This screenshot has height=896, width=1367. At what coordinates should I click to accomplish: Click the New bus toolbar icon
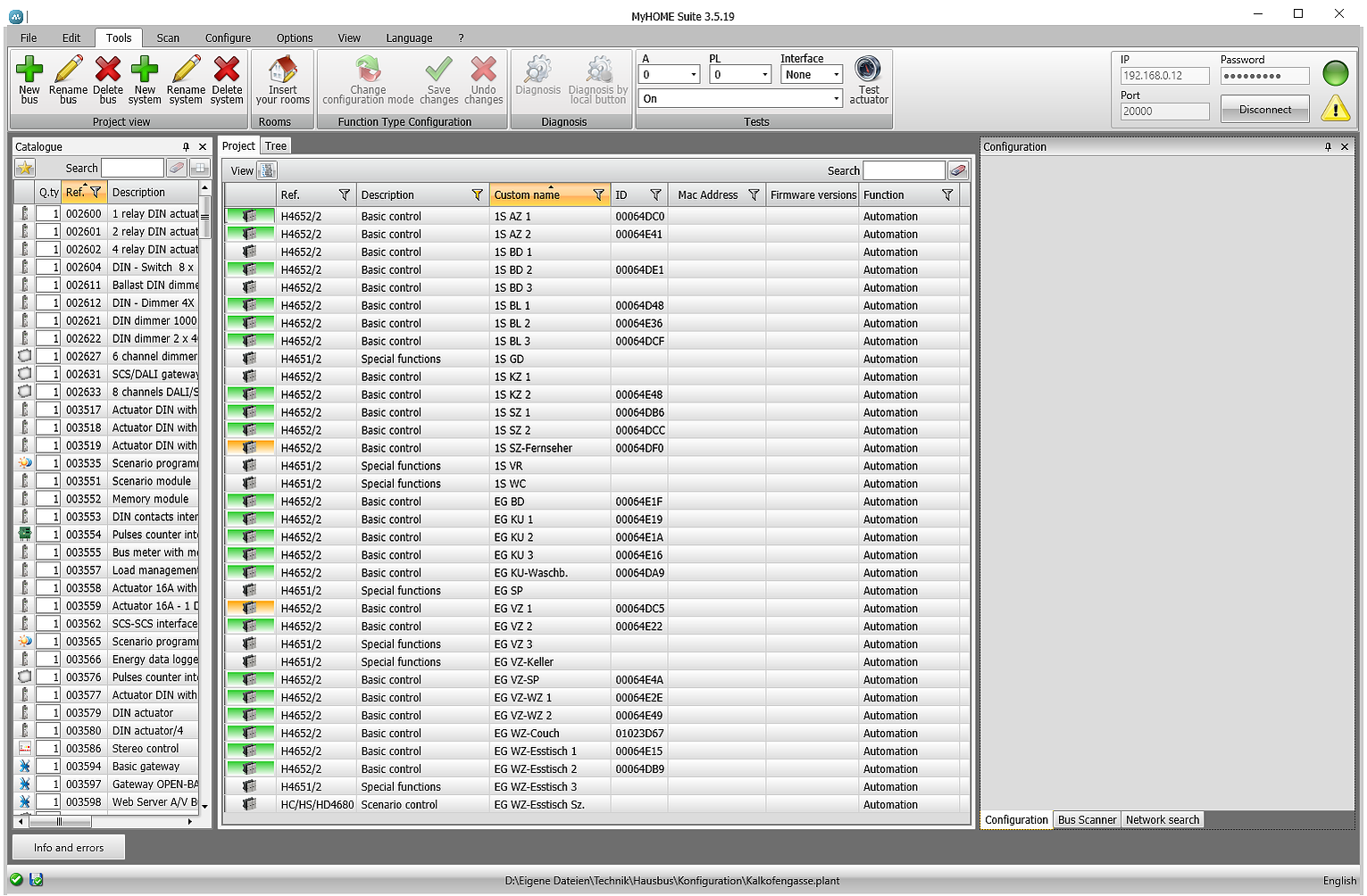click(29, 70)
